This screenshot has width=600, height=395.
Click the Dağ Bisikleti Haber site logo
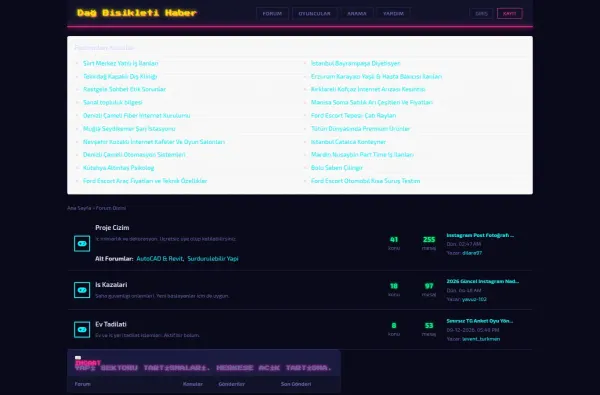coord(137,13)
